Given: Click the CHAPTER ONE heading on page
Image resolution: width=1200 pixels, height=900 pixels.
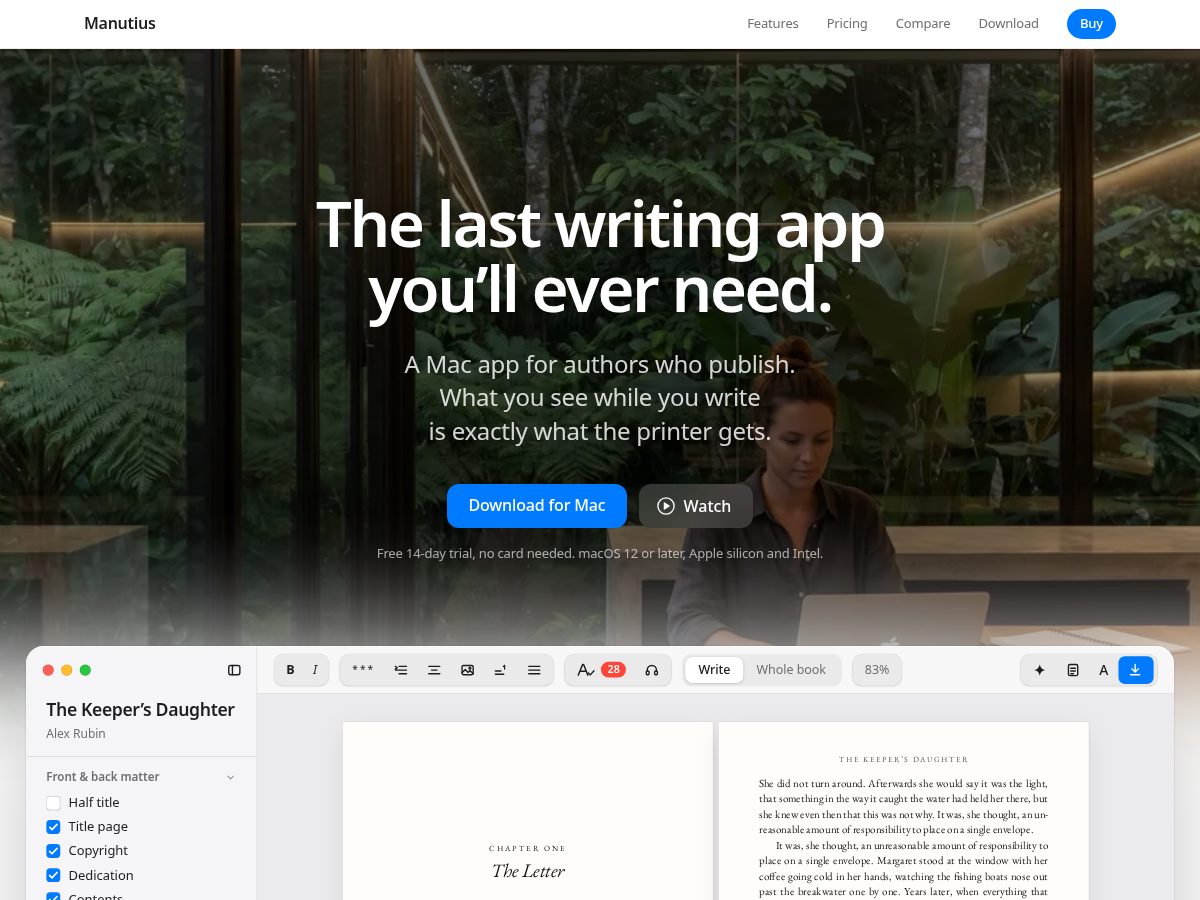Looking at the screenshot, I should pos(527,848).
